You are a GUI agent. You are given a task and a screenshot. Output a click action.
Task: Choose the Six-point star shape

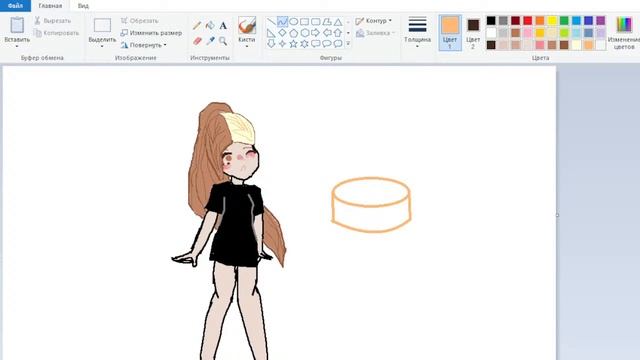tap(304, 44)
